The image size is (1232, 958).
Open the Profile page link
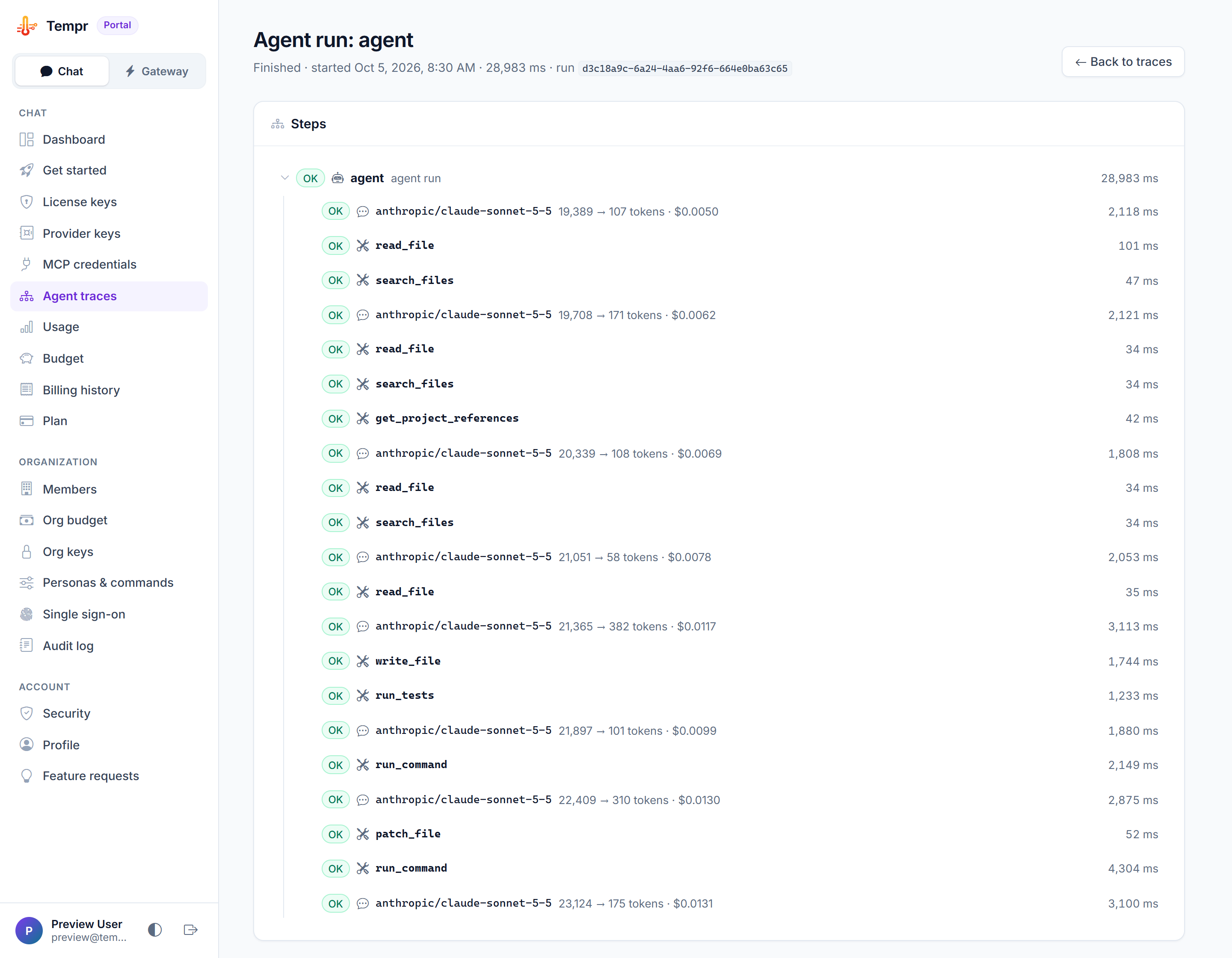click(109, 745)
